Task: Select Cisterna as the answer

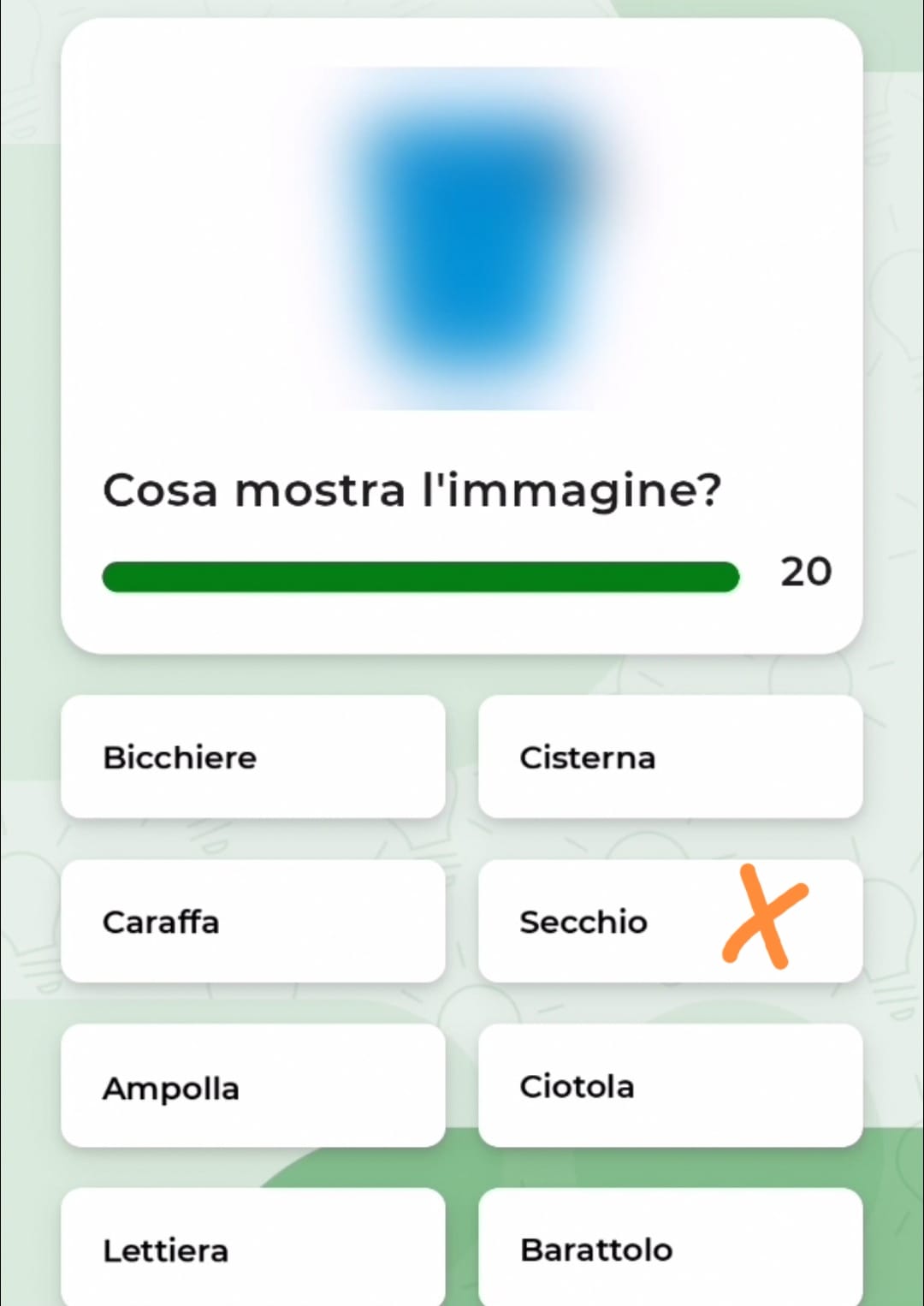Action: 670,757
